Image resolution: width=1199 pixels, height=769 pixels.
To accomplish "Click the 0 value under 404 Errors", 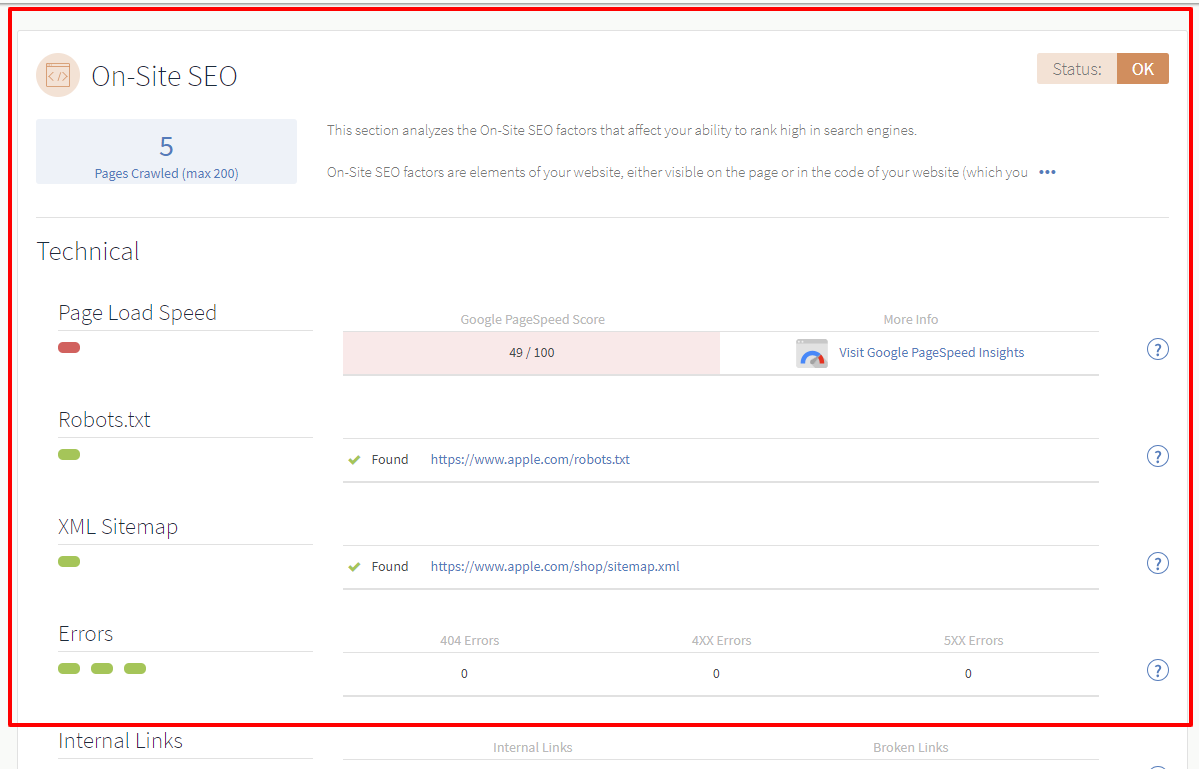I will coord(464,673).
